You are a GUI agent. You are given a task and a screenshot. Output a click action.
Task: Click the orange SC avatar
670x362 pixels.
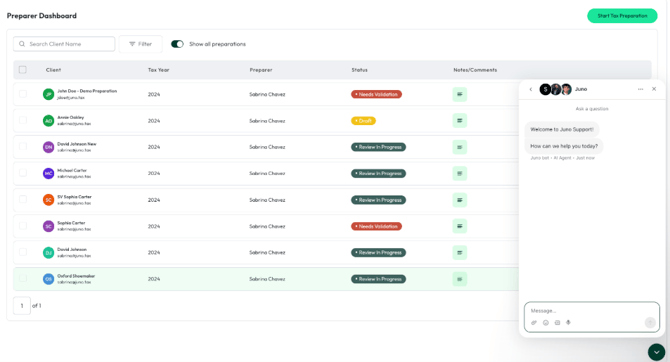[x=48, y=200]
